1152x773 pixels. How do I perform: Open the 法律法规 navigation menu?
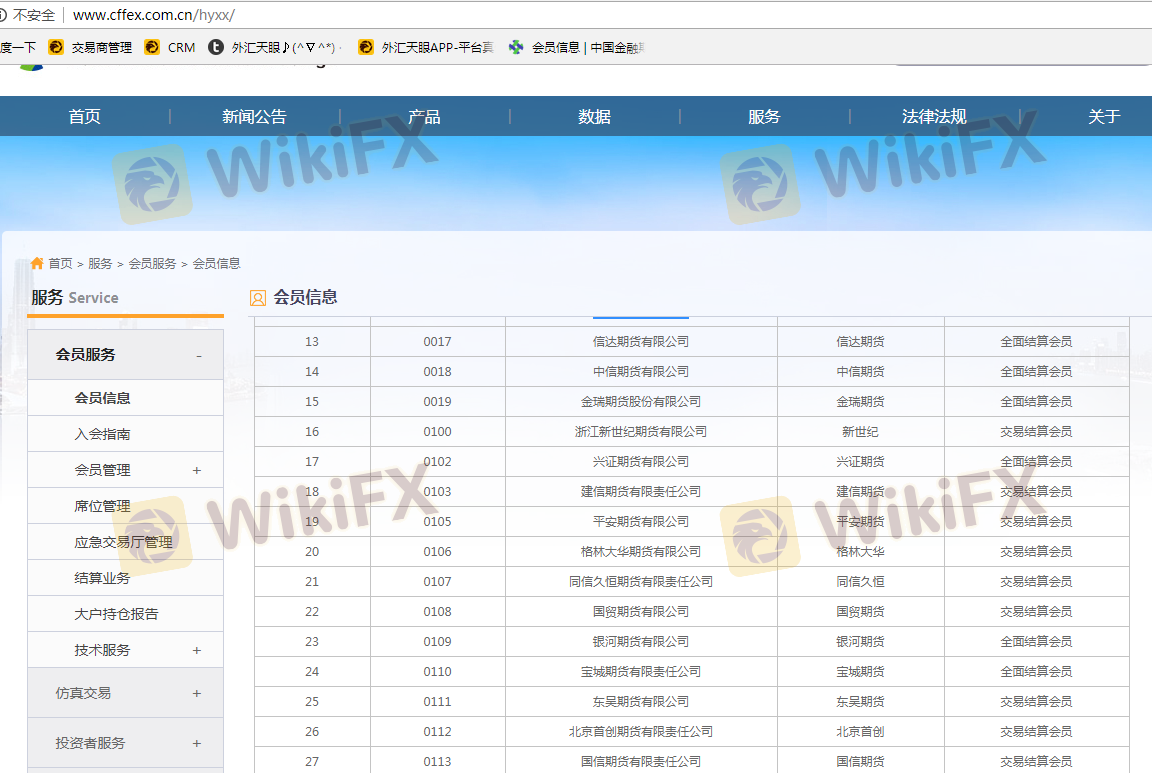point(934,117)
